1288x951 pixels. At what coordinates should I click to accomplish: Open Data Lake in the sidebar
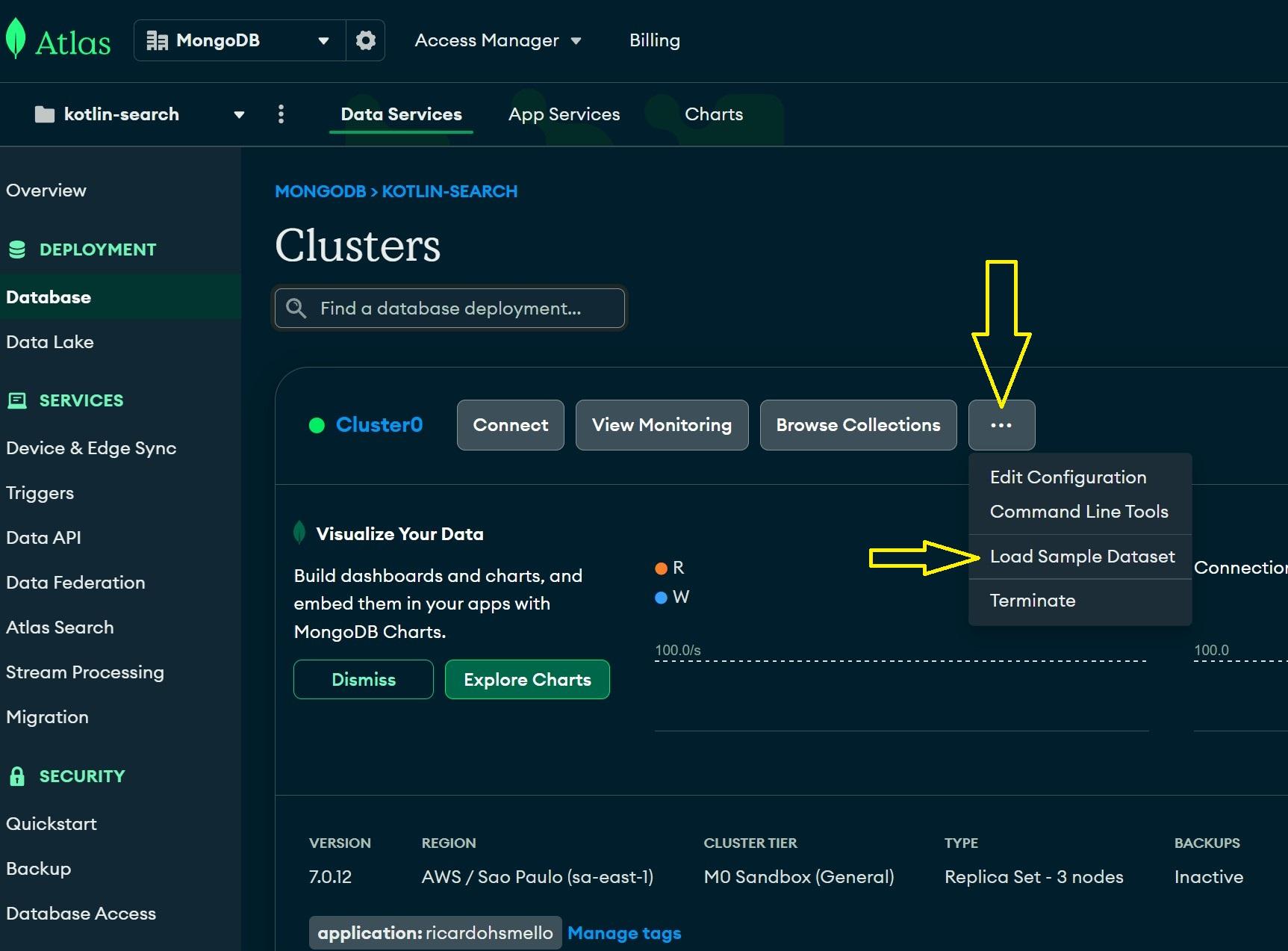click(50, 342)
